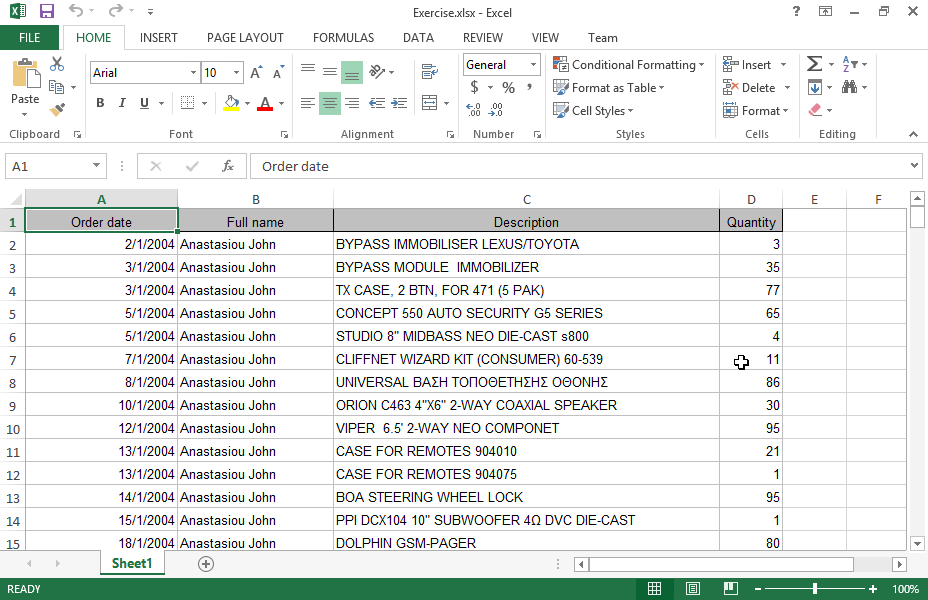Expand the font size dropdown
Viewport: 928px width, 600px height.
(x=236, y=73)
